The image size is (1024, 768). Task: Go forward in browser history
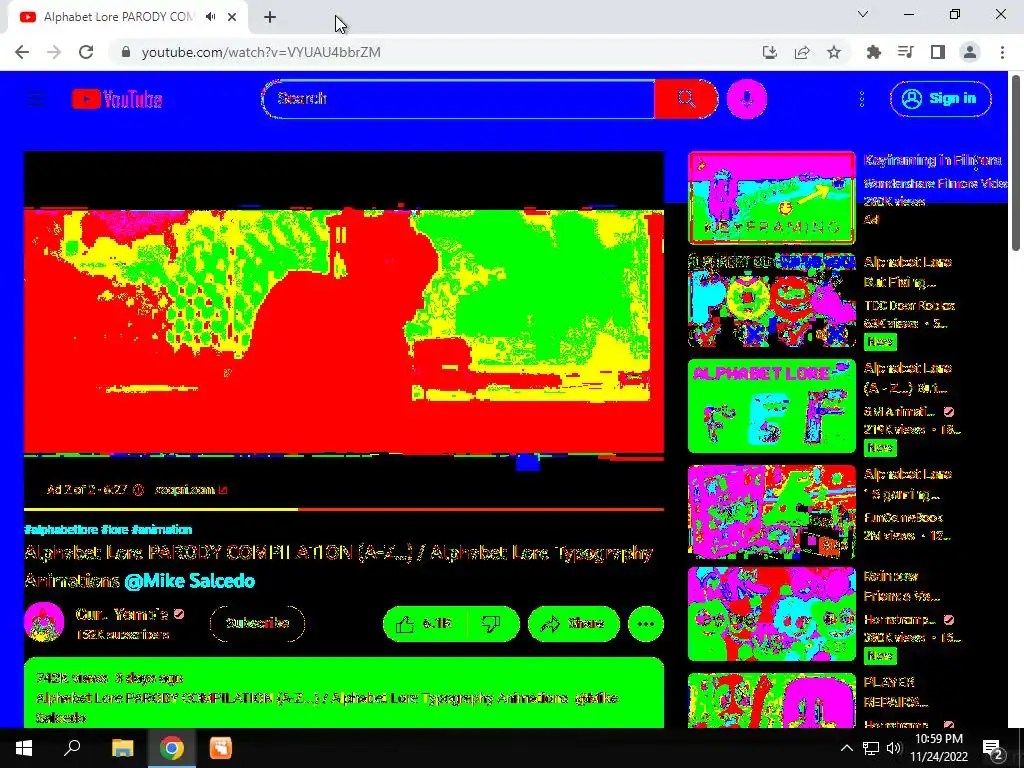click(x=54, y=52)
